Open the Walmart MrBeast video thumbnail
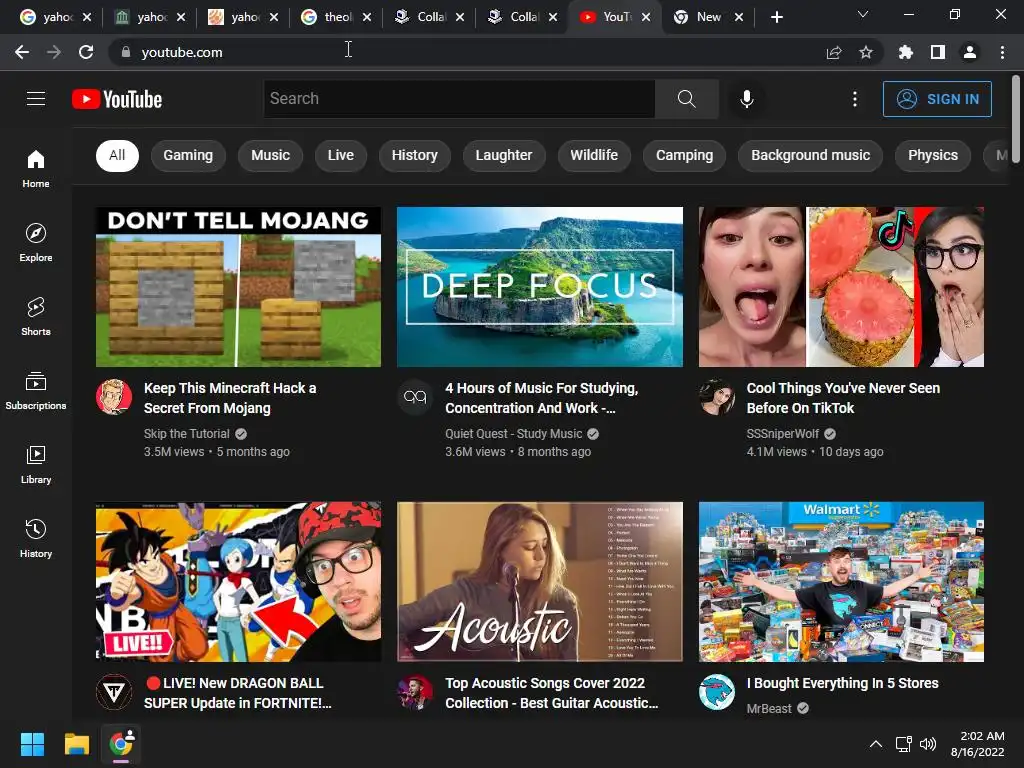 tap(841, 582)
